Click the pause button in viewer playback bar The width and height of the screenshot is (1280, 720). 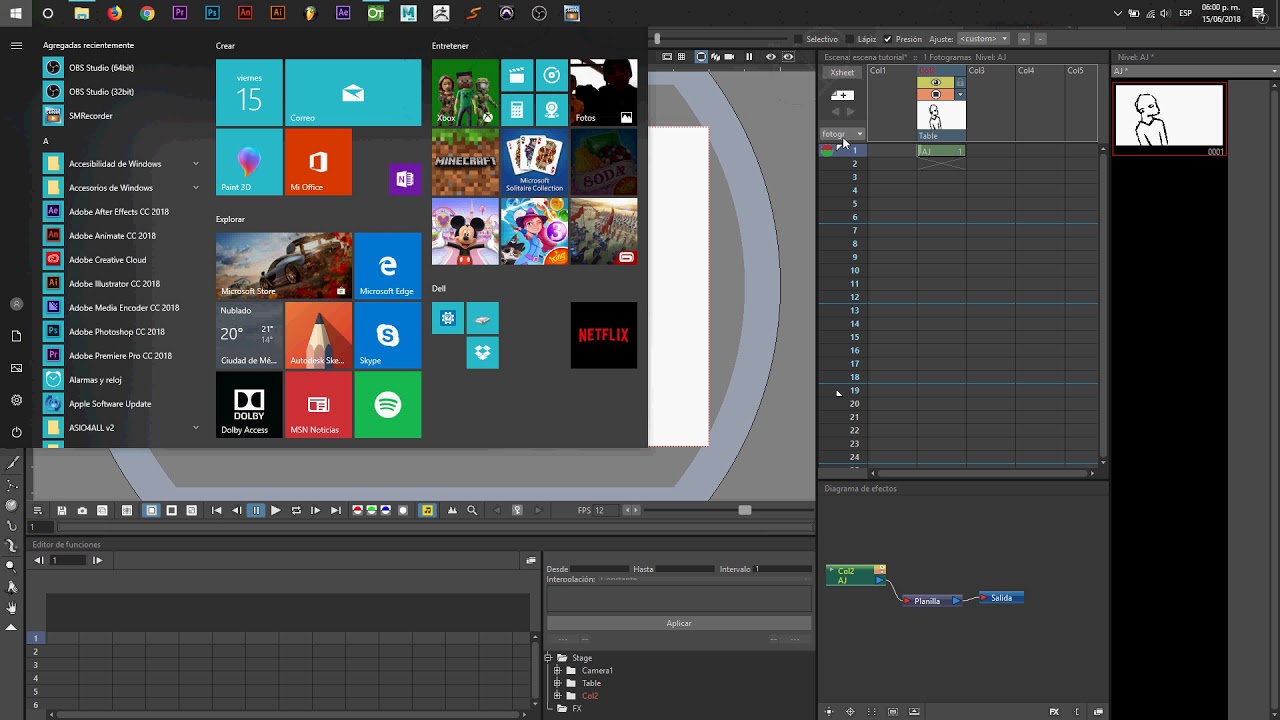[256, 510]
